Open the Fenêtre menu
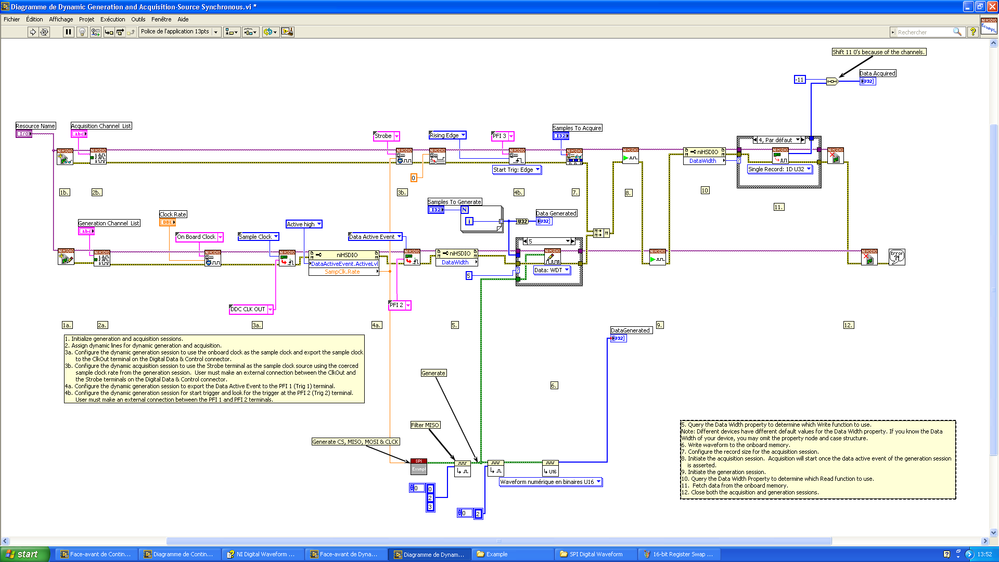999x562 pixels. tap(161, 19)
